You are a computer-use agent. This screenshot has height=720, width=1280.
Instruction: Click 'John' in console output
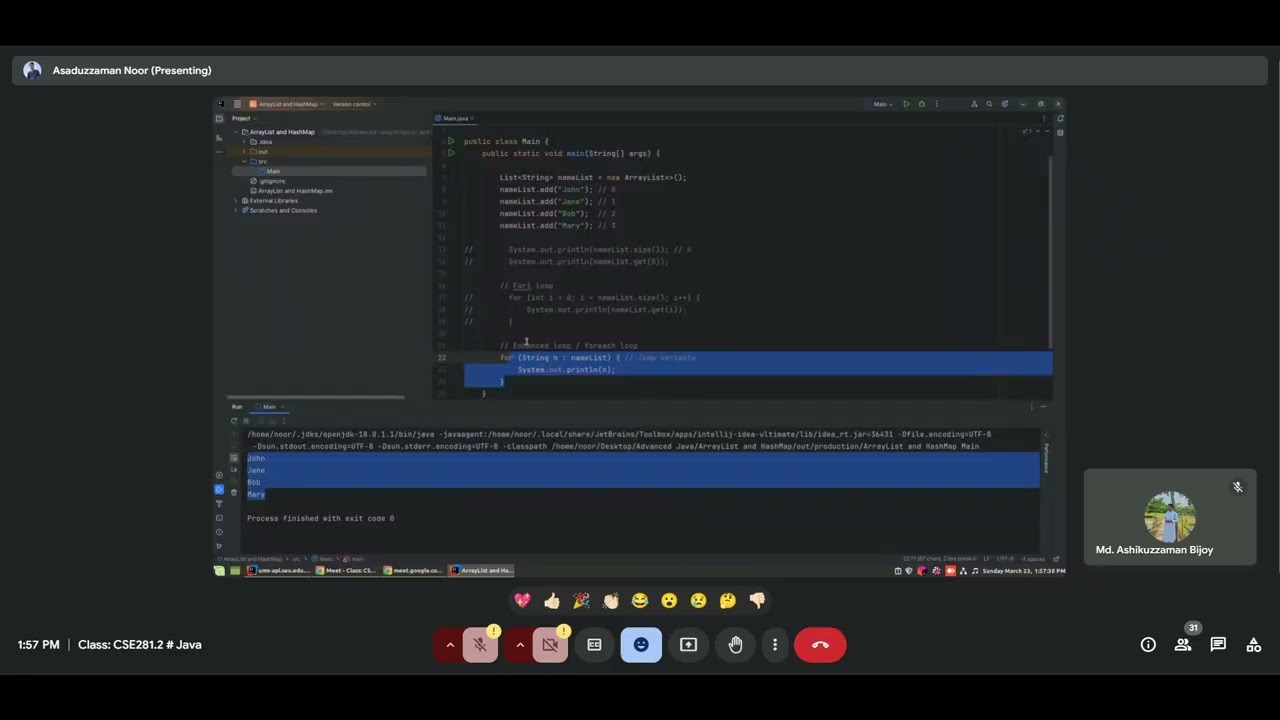256,458
